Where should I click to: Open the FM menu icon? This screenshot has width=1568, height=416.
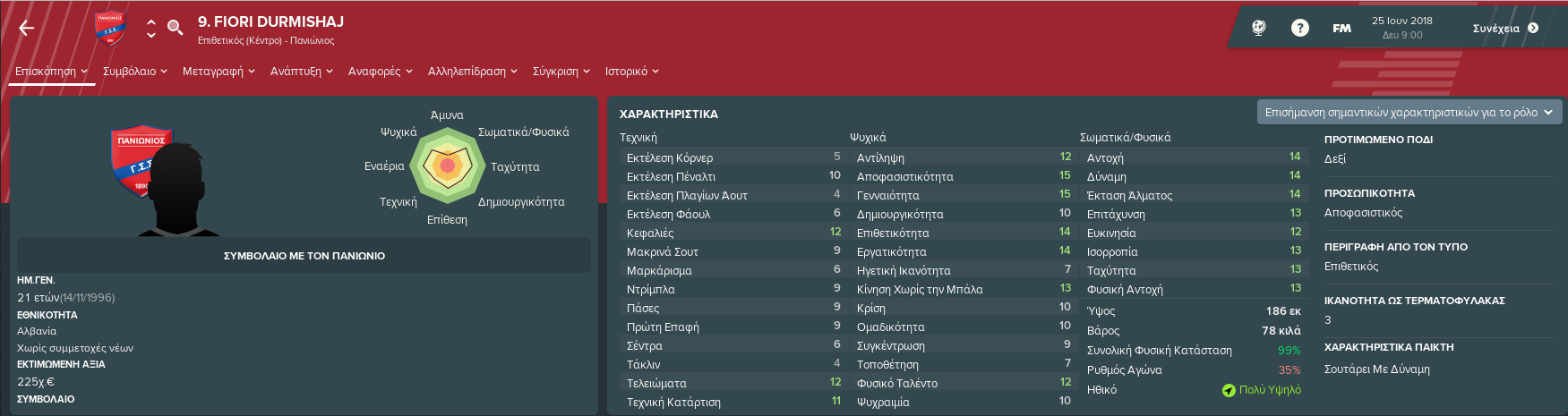pos(1341,29)
